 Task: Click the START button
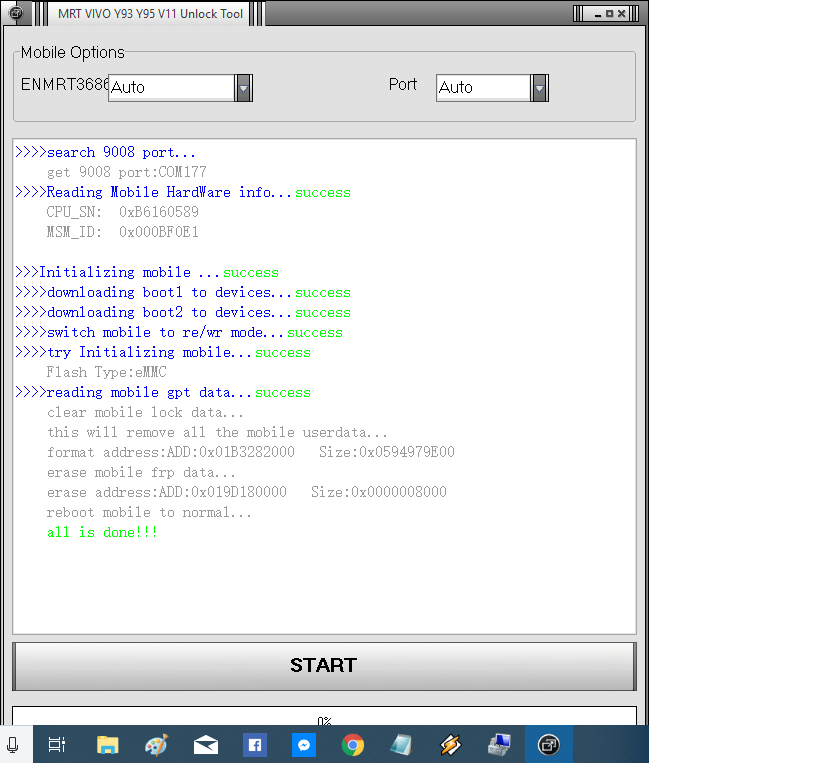324,666
